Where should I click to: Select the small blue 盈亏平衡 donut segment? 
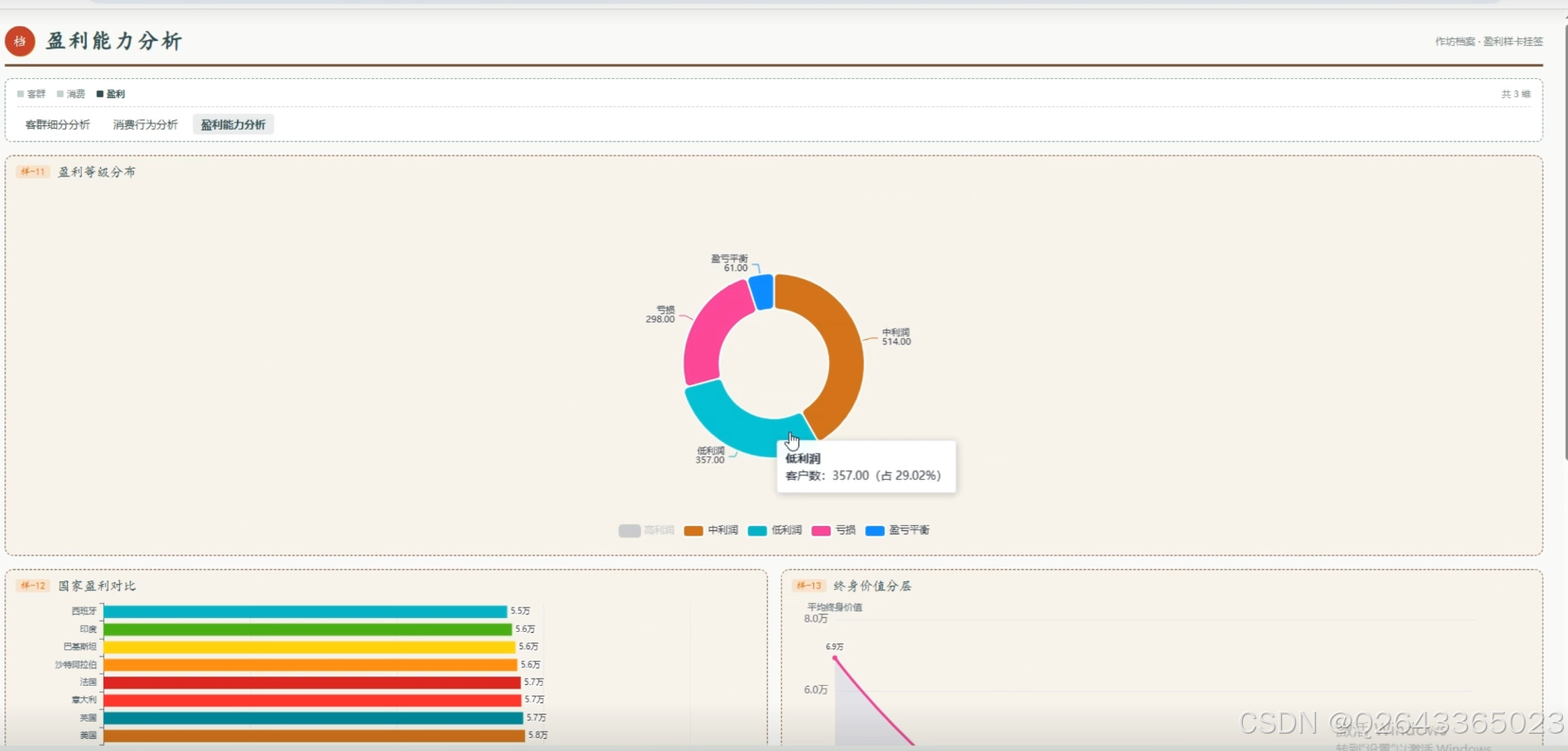pyautogui.click(x=763, y=292)
